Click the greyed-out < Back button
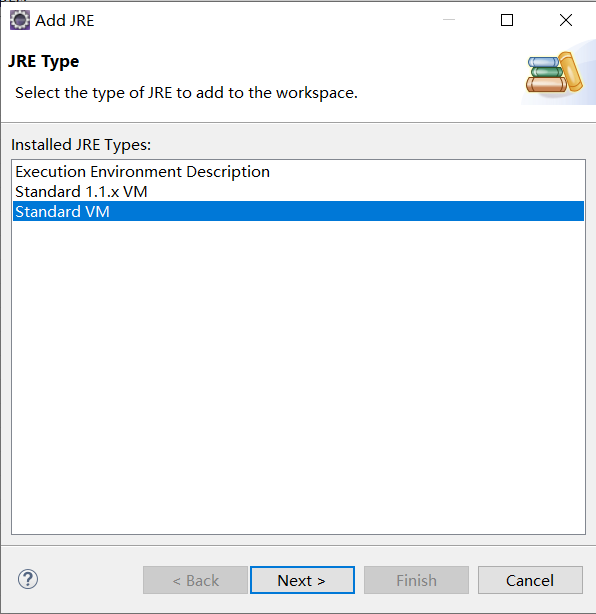 pos(195,580)
